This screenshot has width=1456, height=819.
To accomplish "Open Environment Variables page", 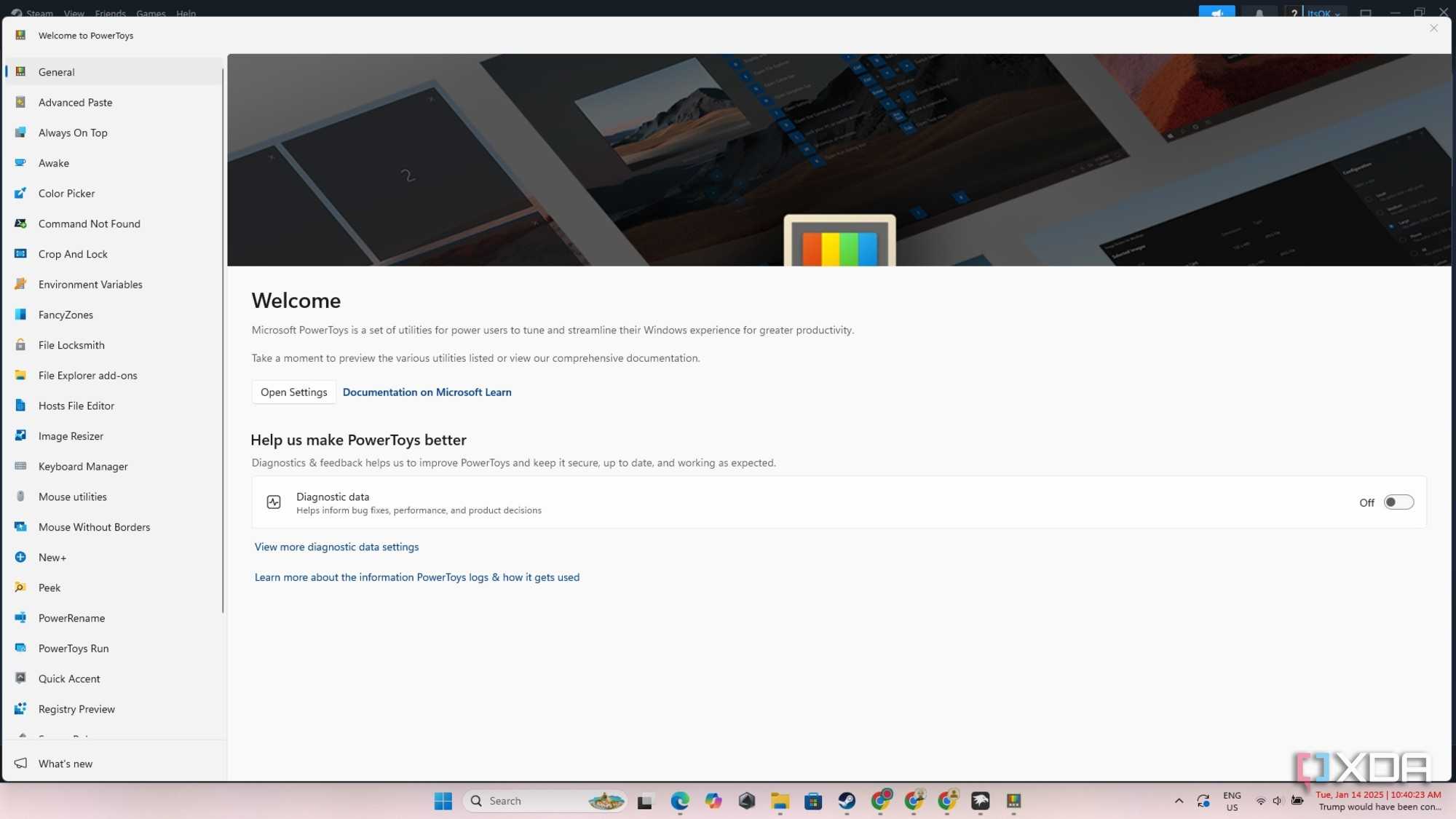I will click(x=113, y=285).
